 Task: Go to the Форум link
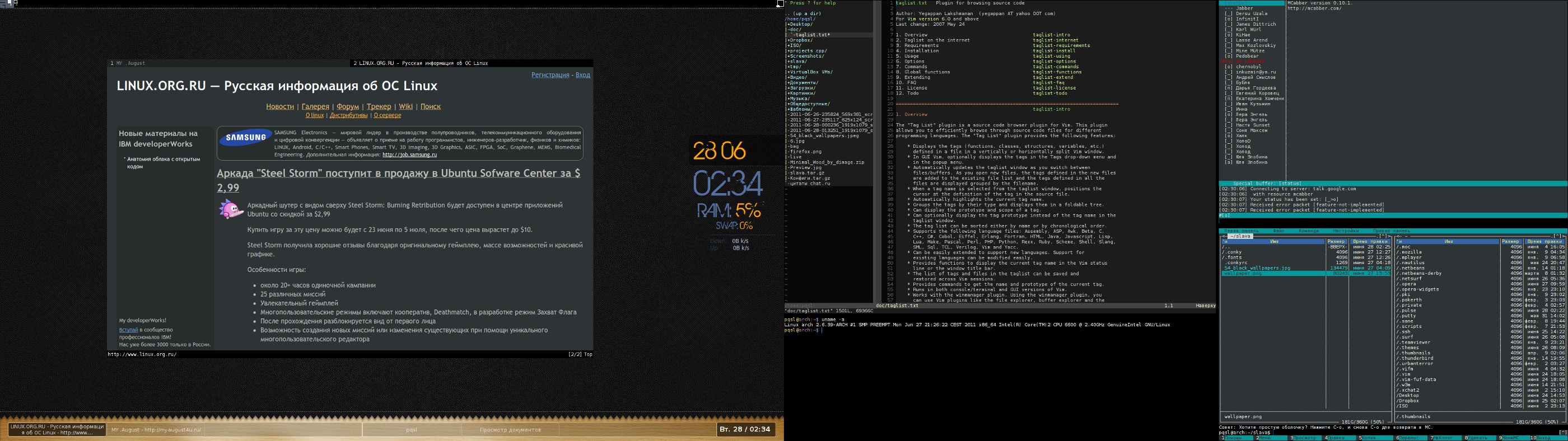tap(348, 106)
